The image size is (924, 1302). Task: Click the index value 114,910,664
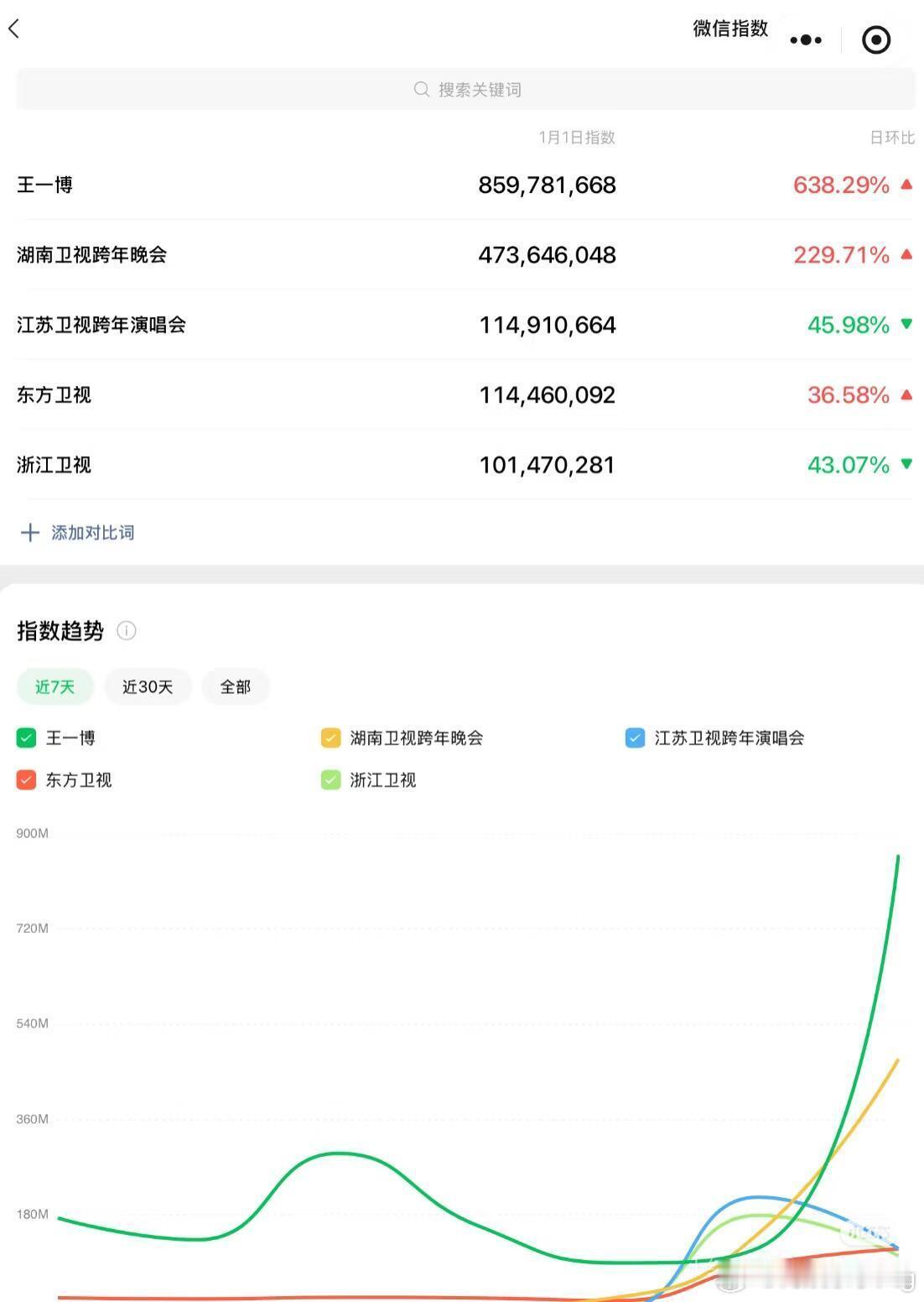point(548,325)
